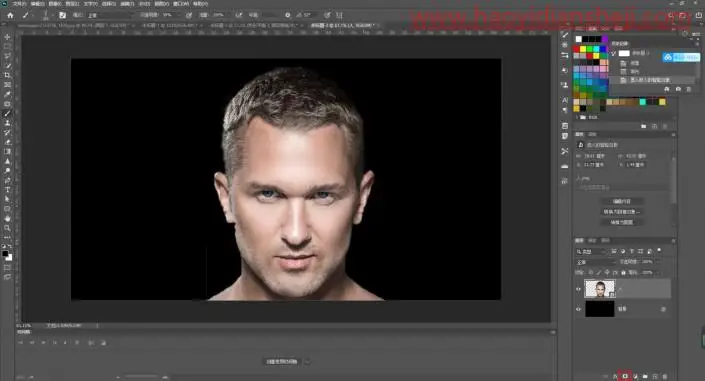Click the trash icon in Layers panel
Viewport: 705px width, 381px height.
coord(665,377)
